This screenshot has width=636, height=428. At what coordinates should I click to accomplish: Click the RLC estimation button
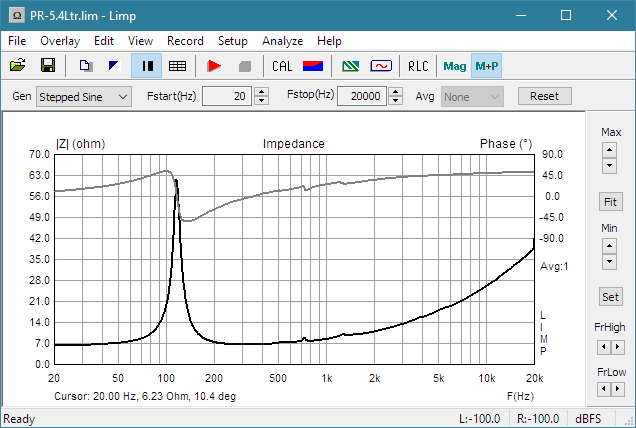418,66
